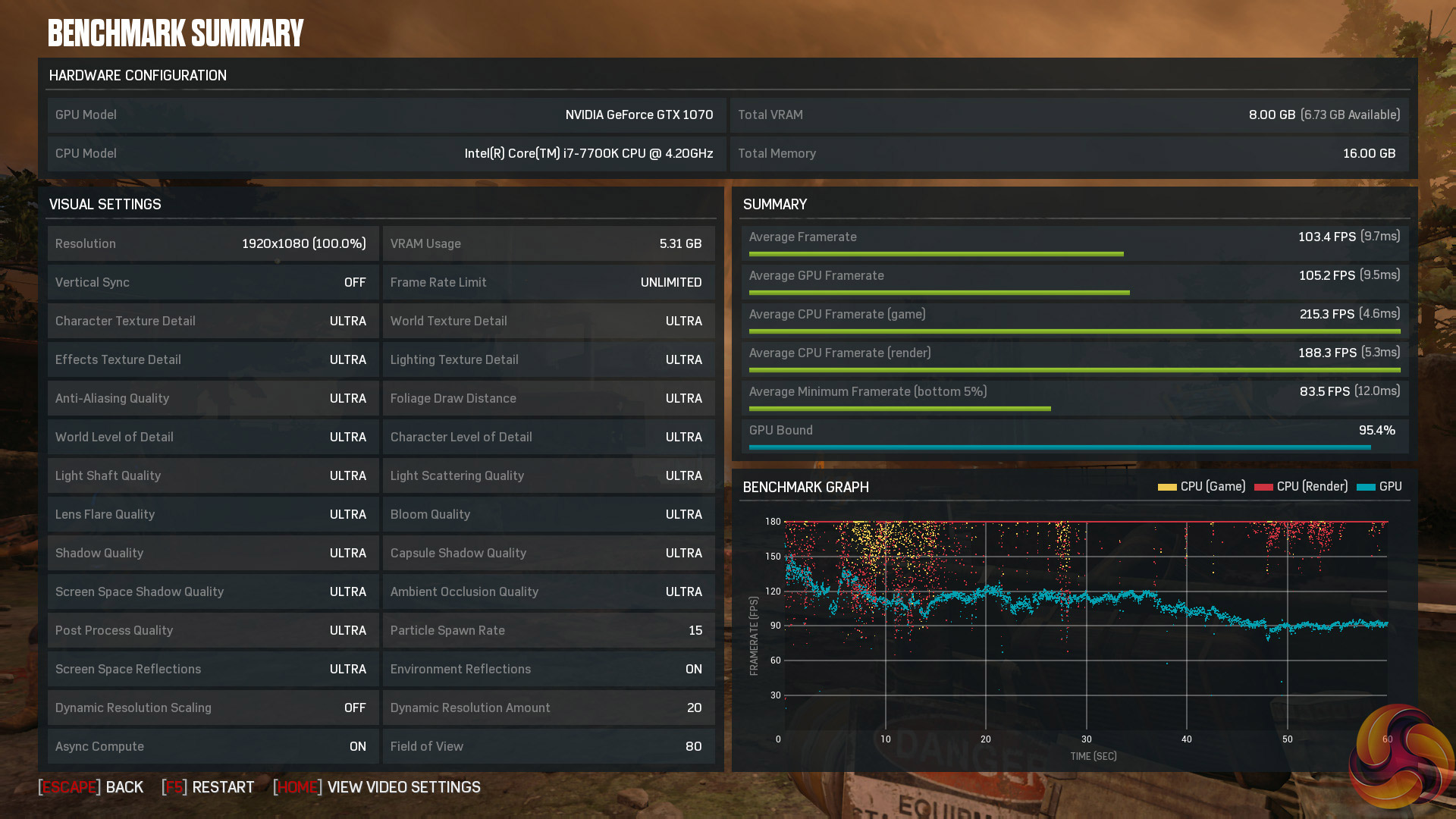This screenshot has height=819, width=1456.
Task: Click the teal GPU legend swatch
Action: (x=1366, y=487)
